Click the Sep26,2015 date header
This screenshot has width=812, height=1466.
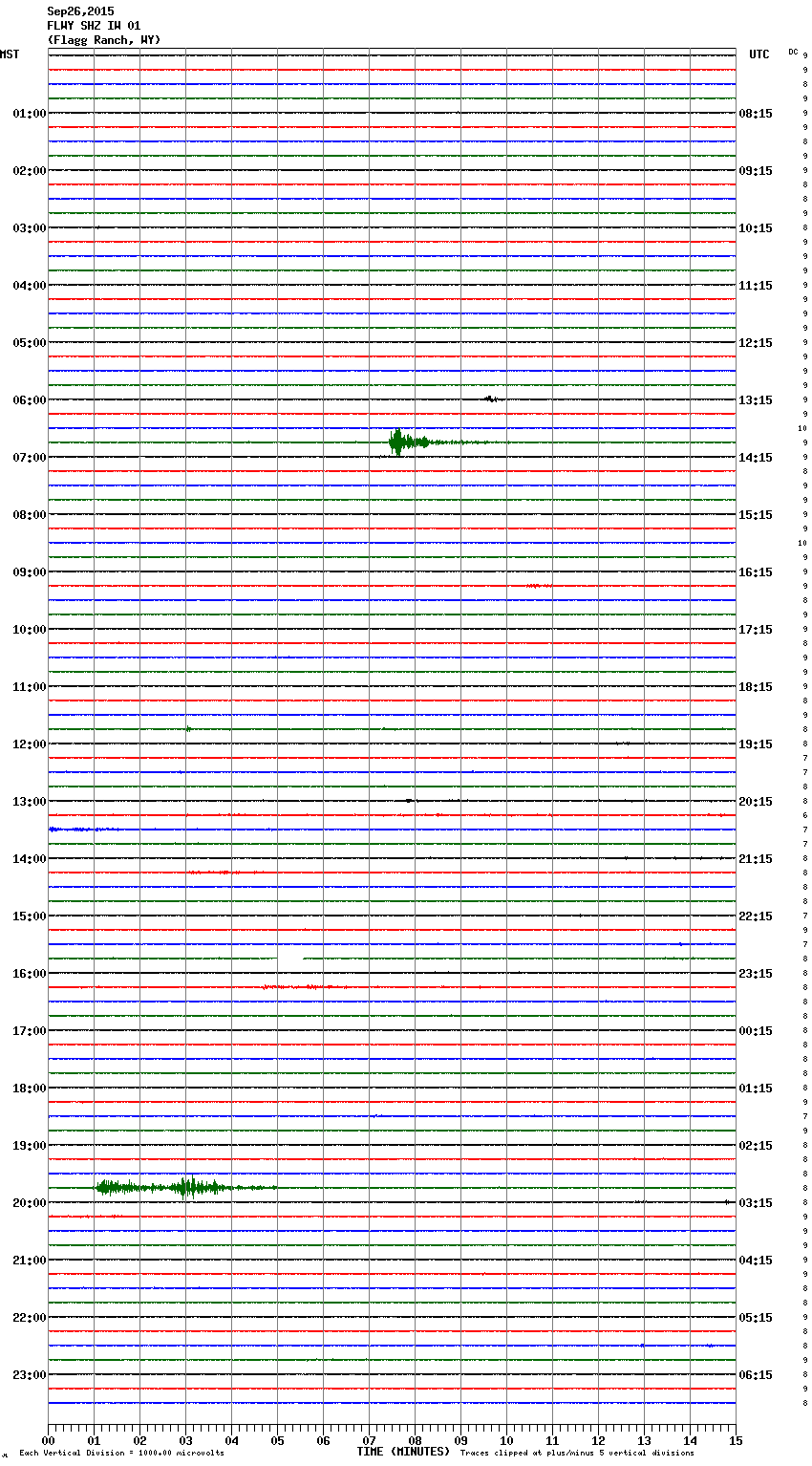80,11
